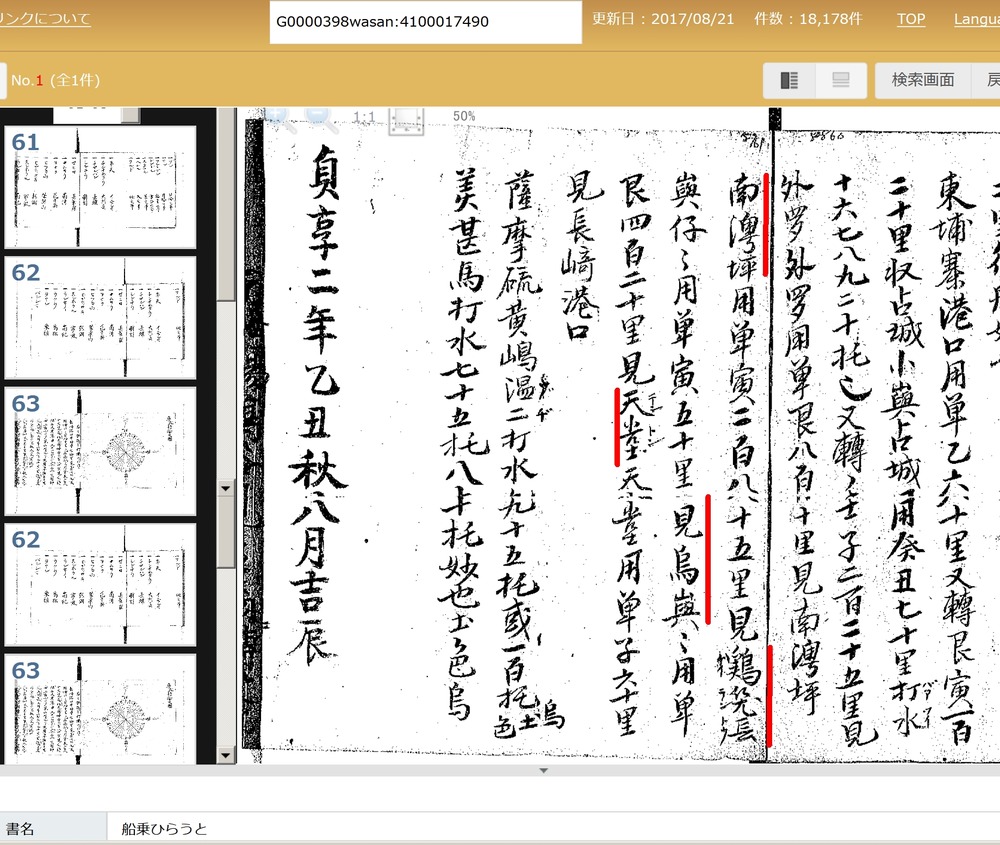
Task: Click the G0000398wasan record ID field
Action: [x=425, y=22]
